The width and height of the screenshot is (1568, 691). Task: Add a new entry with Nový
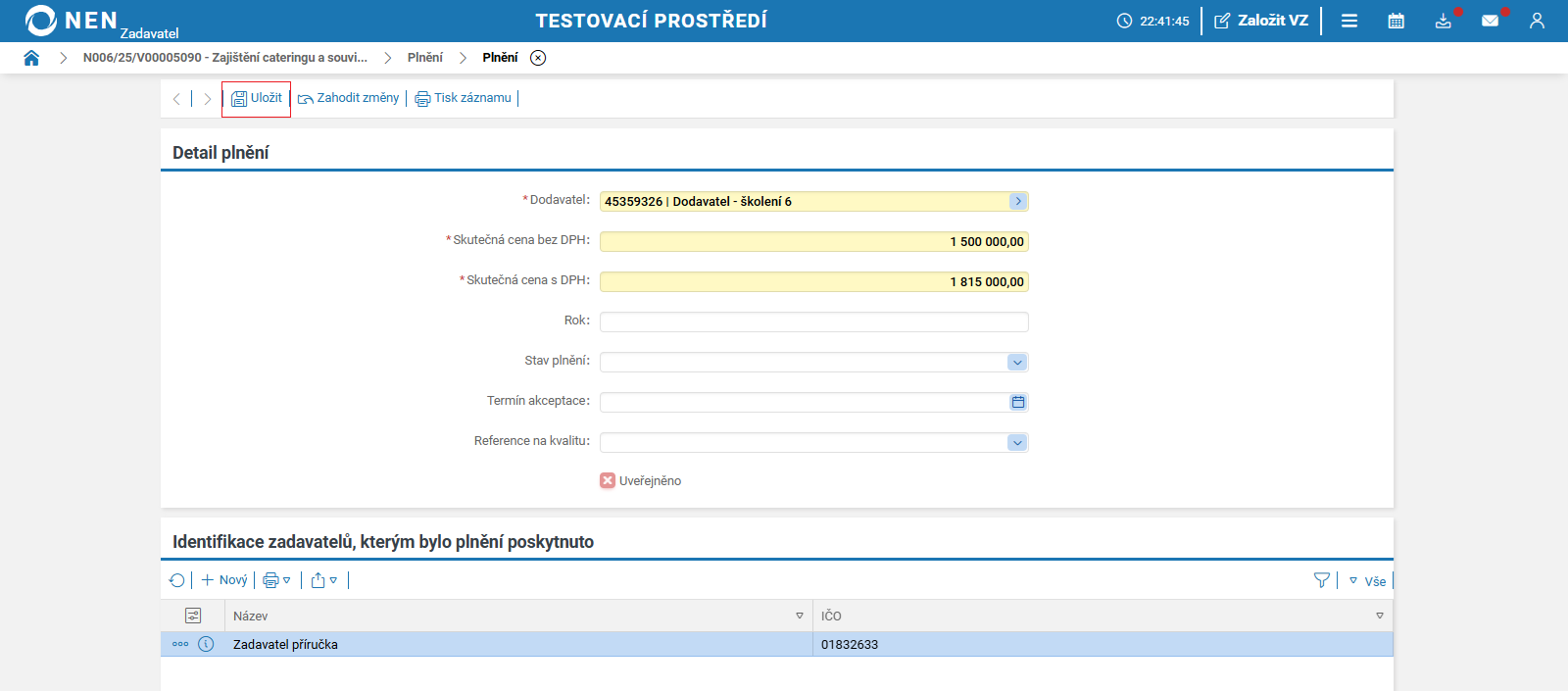click(x=224, y=580)
